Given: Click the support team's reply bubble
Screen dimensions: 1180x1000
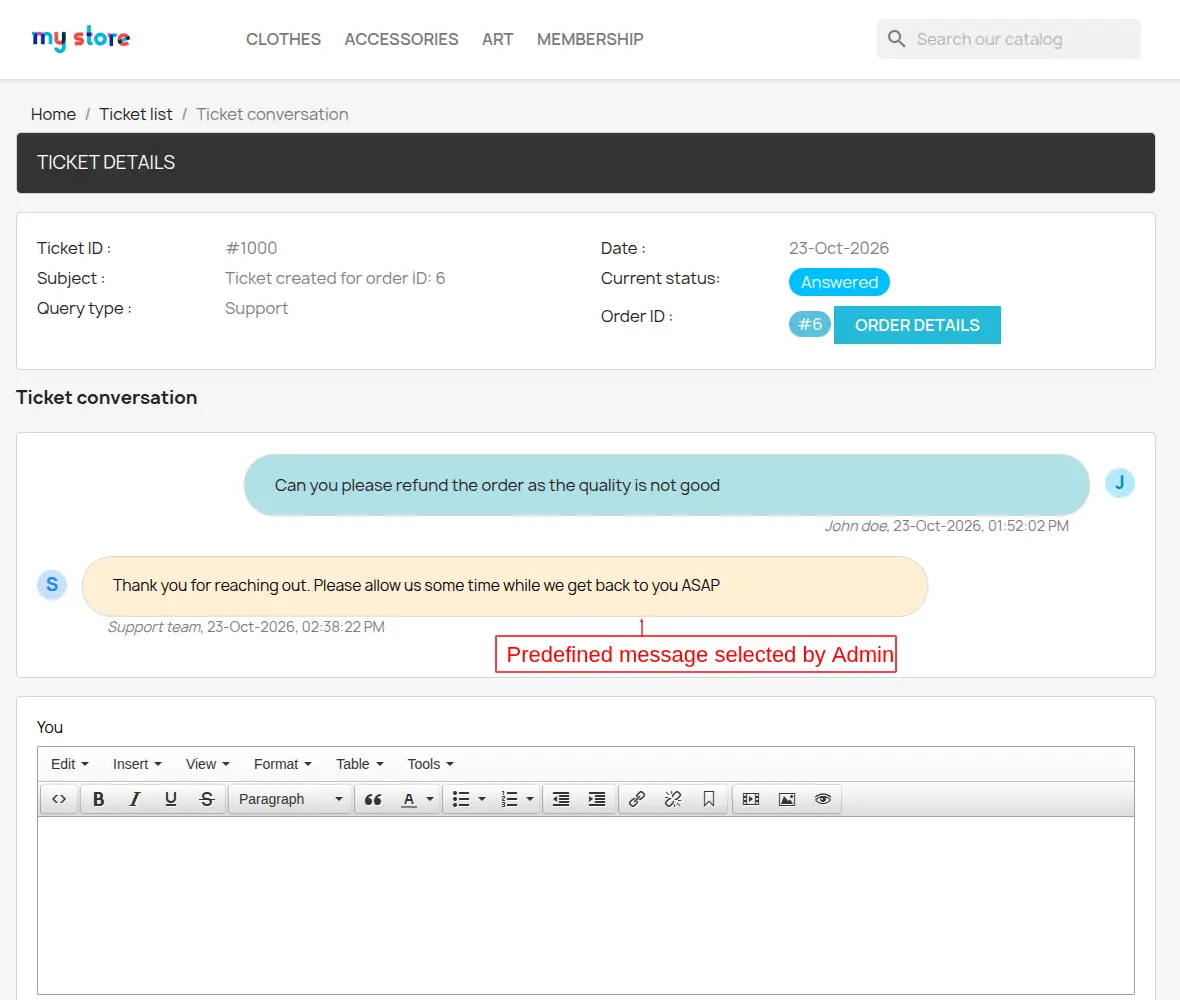Looking at the screenshot, I should (x=505, y=586).
